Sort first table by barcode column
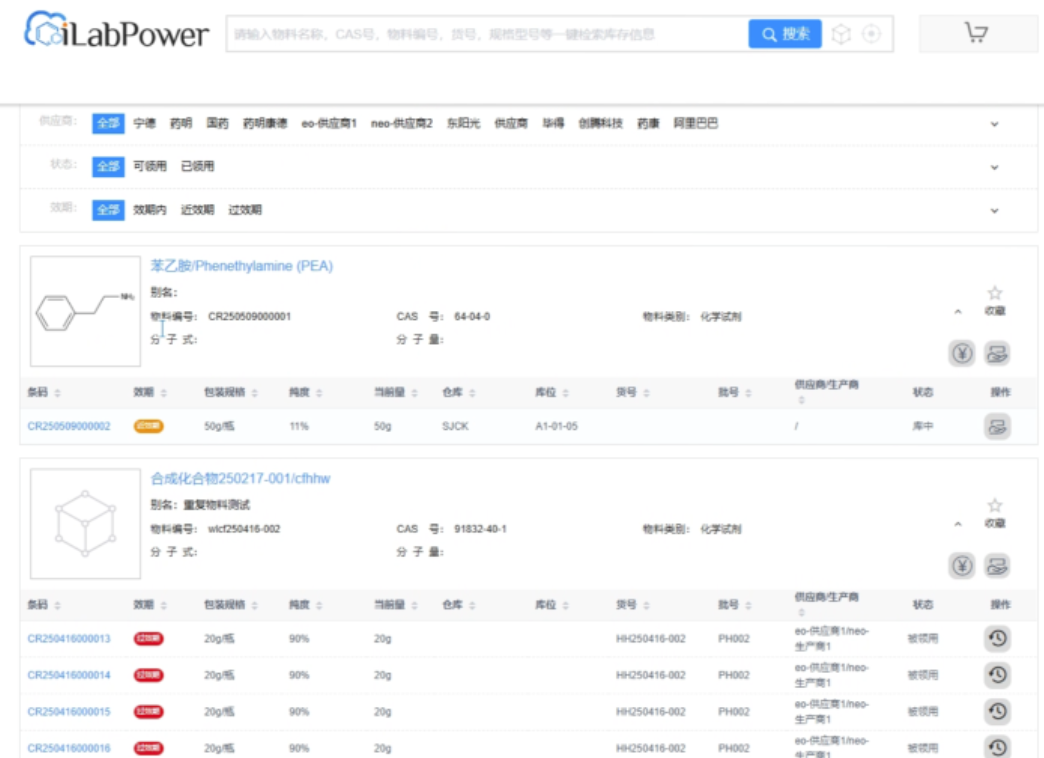Image resolution: width=1044 pixels, height=758 pixels. (44, 392)
